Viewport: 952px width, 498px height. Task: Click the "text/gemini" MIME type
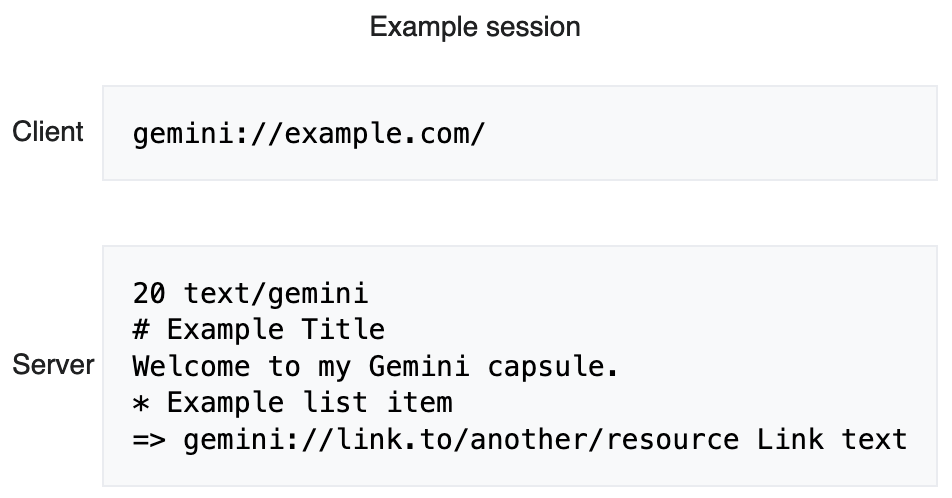pos(276,294)
